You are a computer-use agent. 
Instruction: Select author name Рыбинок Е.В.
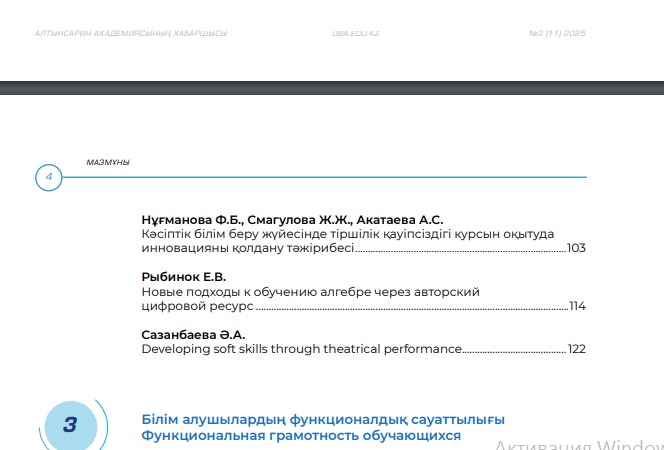coord(184,277)
